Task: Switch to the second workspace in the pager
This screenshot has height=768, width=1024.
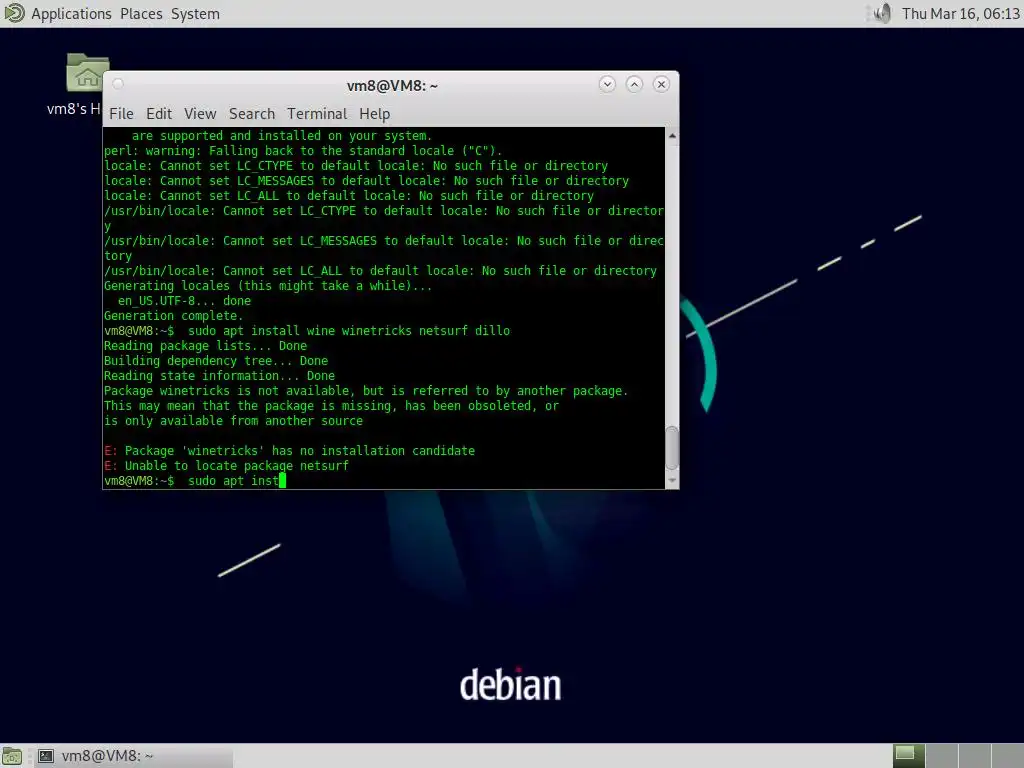Action: point(942,756)
